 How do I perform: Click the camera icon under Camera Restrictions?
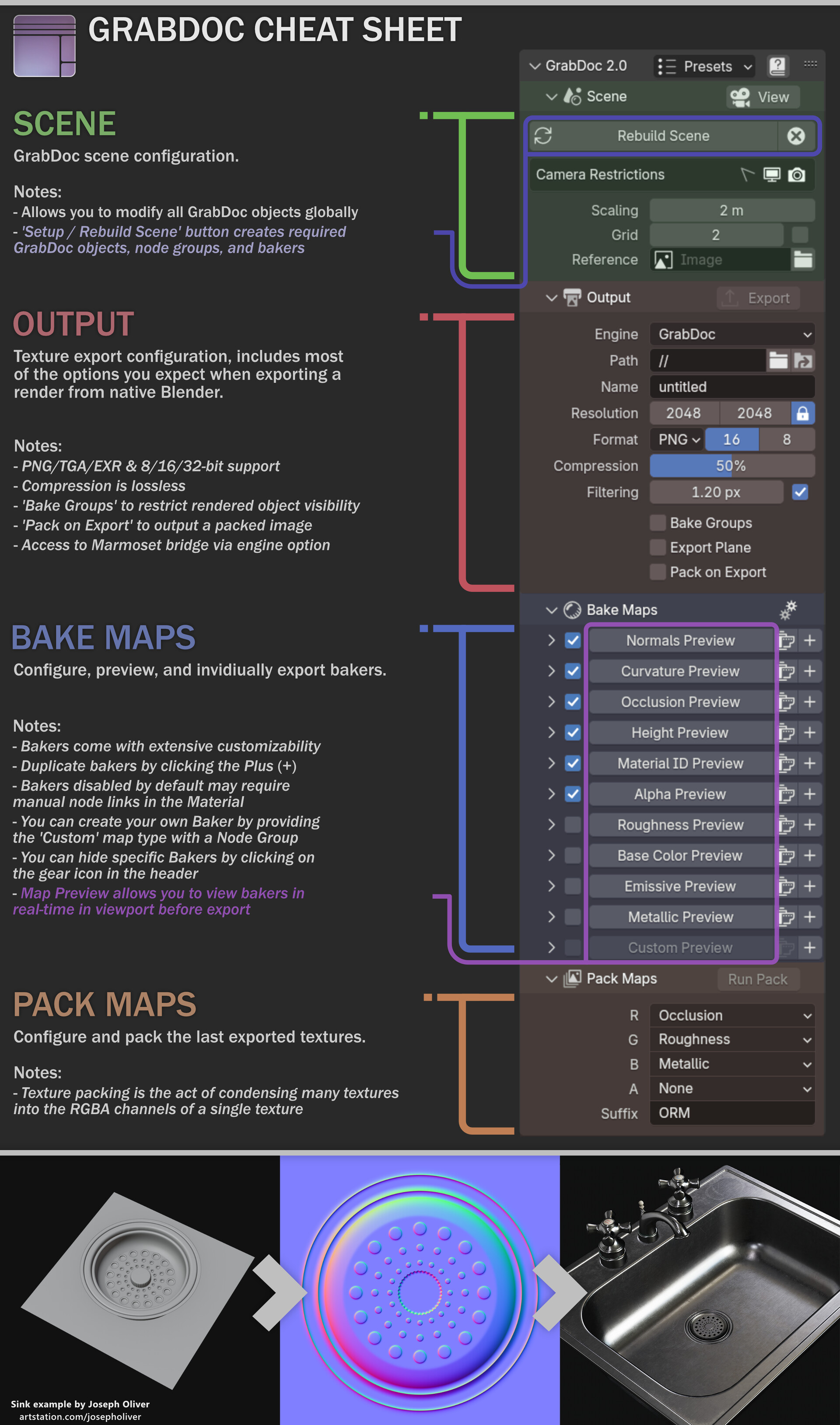click(x=797, y=175)
